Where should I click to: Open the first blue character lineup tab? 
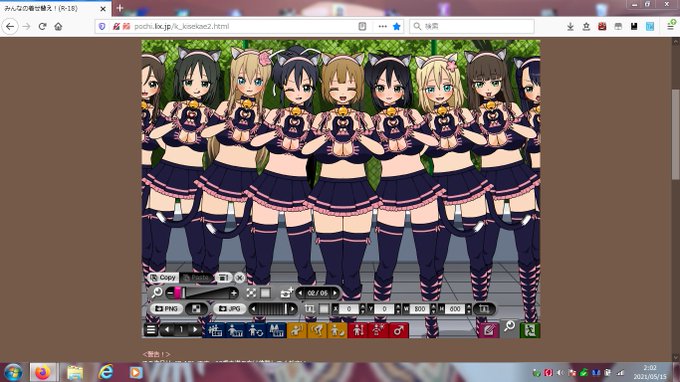pos(215,330)
